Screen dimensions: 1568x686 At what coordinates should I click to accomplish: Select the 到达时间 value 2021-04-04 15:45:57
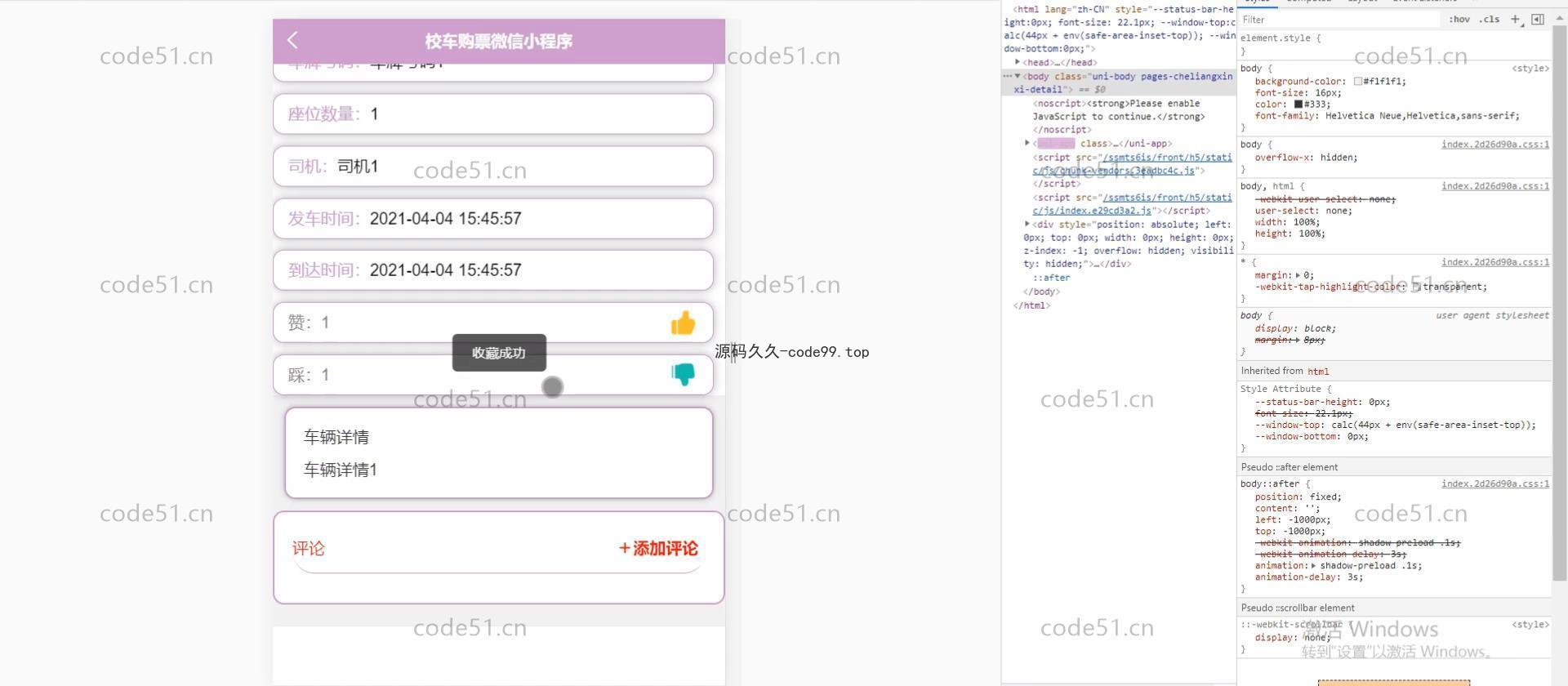(445, 270)
